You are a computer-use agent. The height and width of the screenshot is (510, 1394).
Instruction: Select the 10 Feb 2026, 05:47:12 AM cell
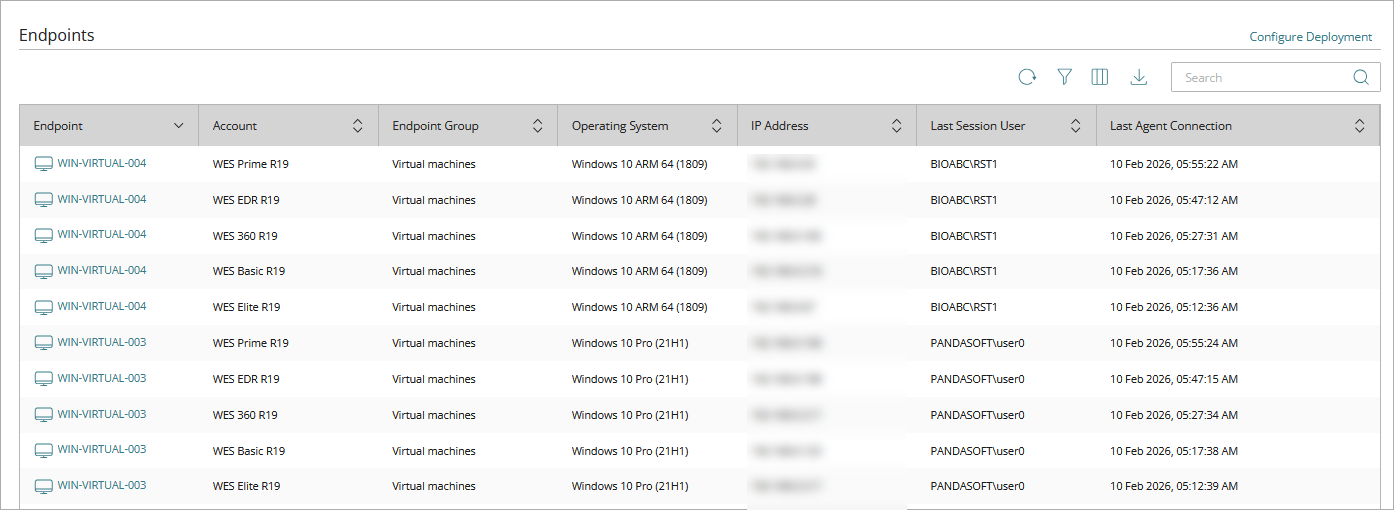(1174, 200)
